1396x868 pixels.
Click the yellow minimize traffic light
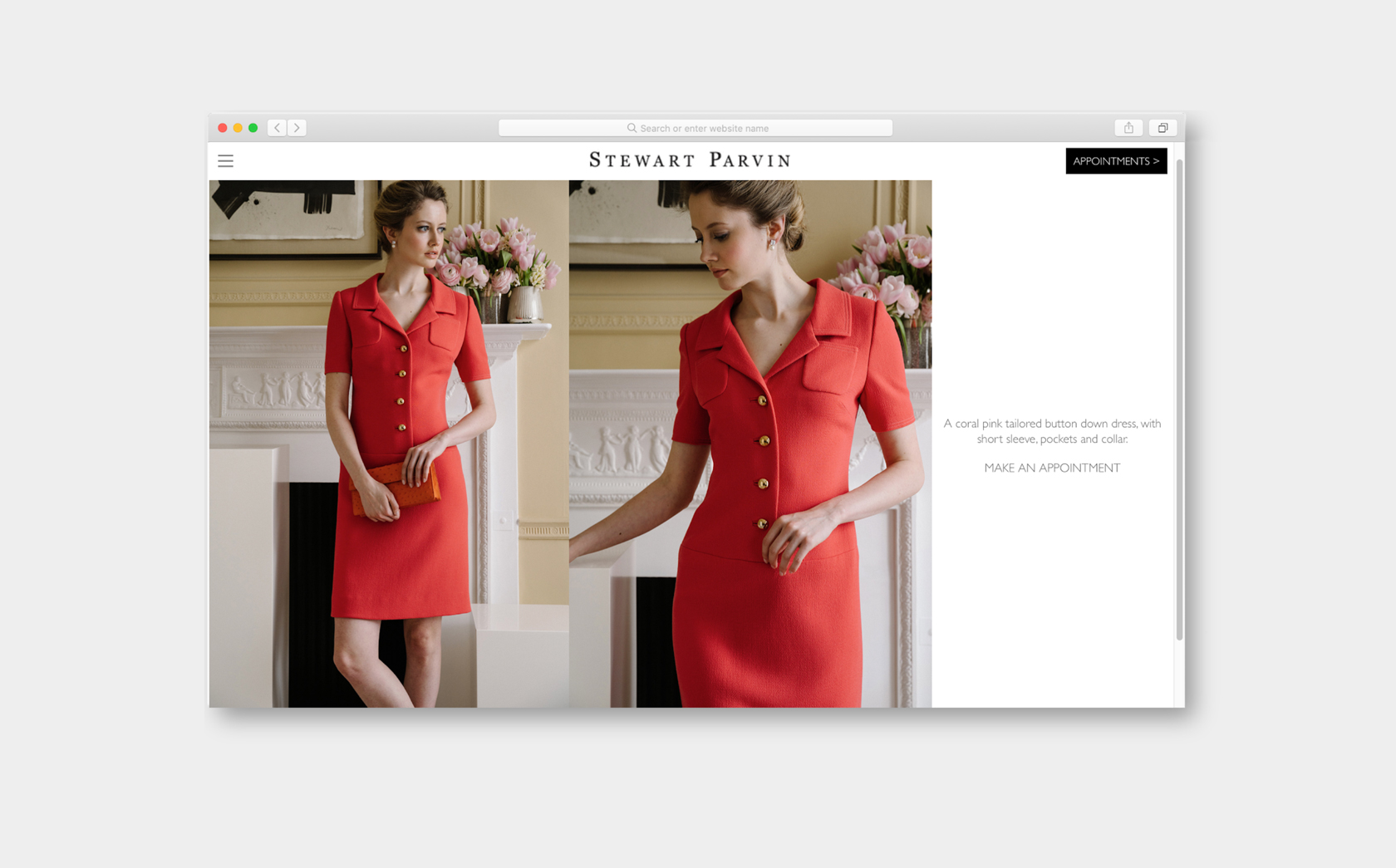click(x=238, y=127)
